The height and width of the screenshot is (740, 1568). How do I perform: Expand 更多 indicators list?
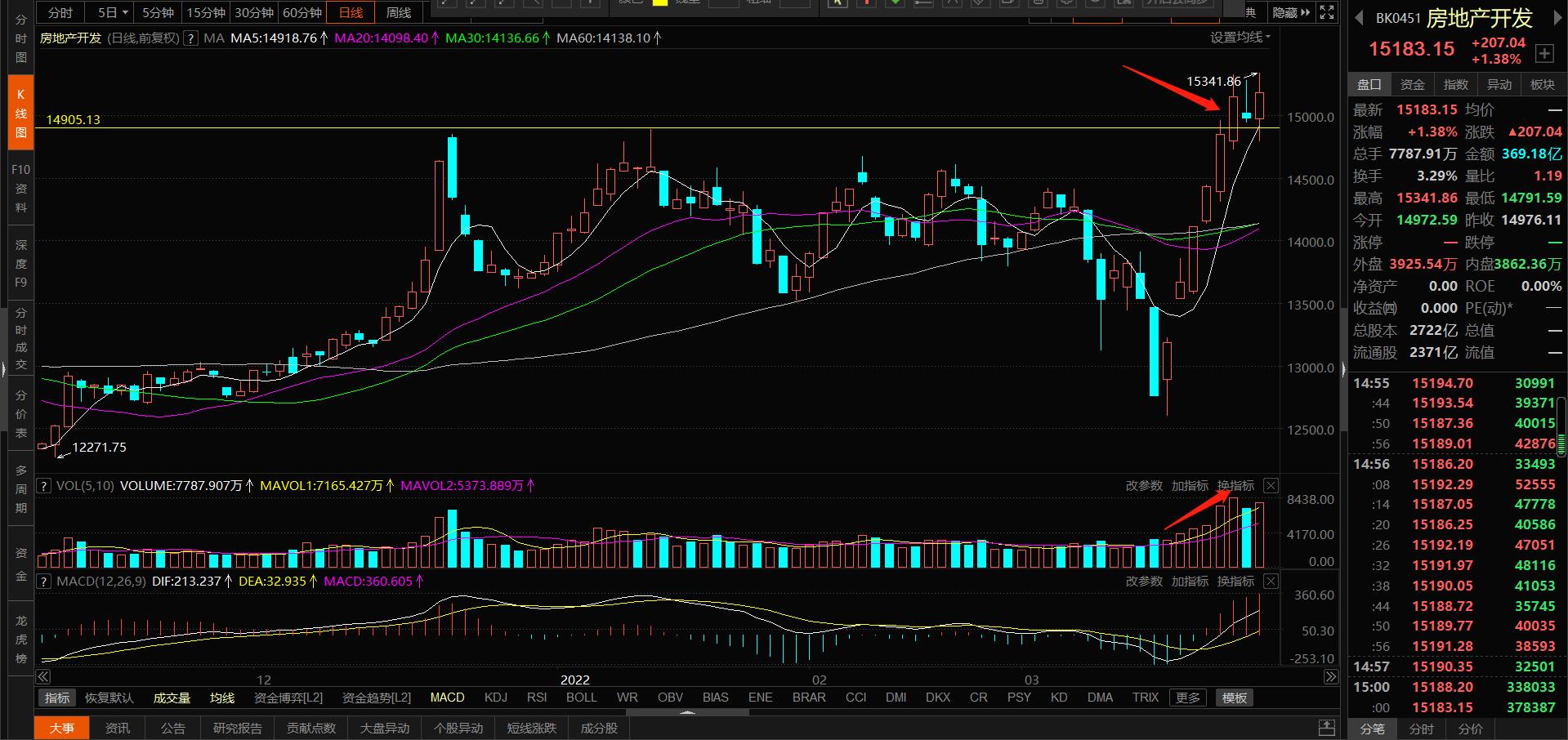(1188, 698)
